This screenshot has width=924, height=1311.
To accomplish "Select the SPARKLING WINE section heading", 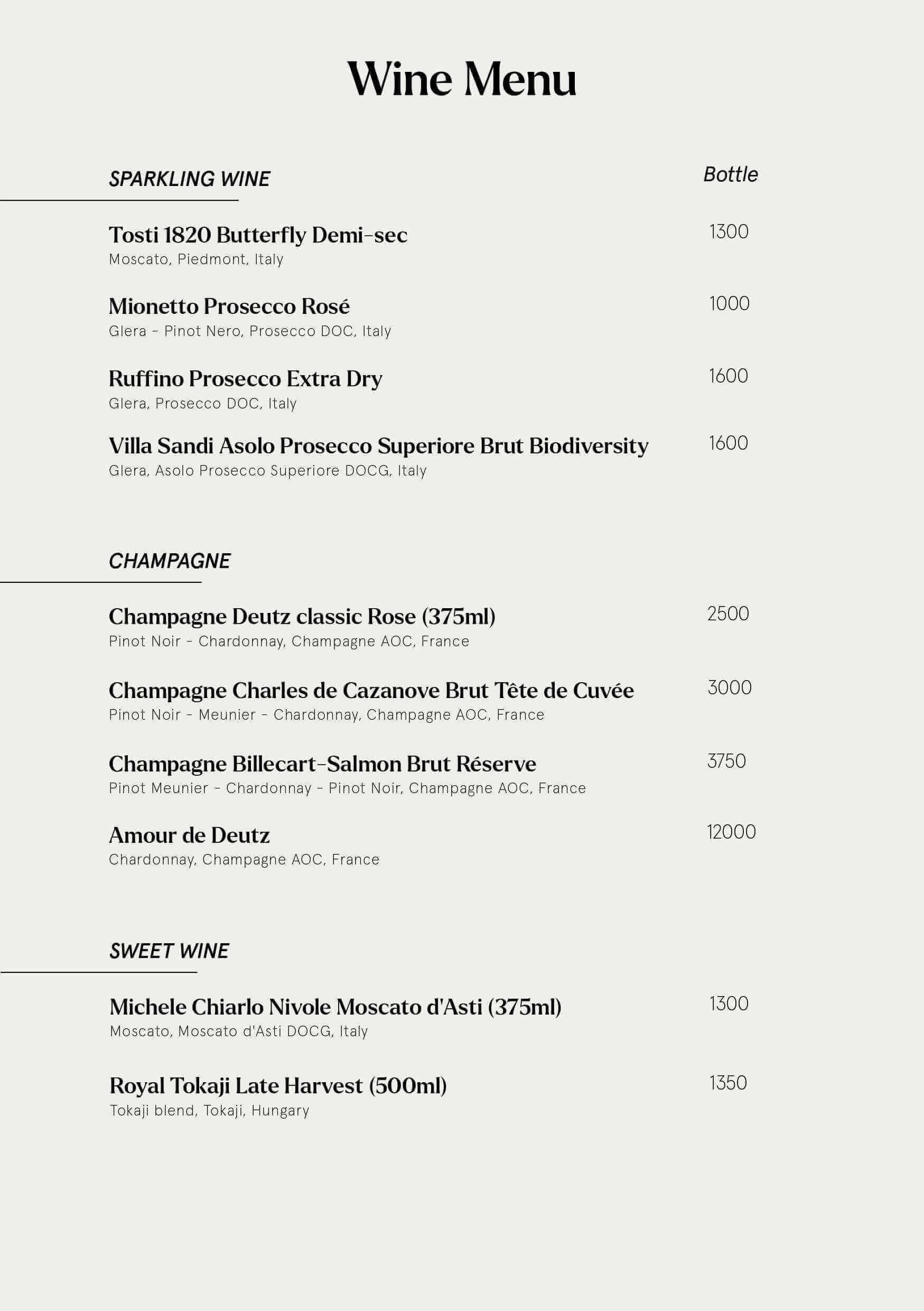I will click(190, 179).
